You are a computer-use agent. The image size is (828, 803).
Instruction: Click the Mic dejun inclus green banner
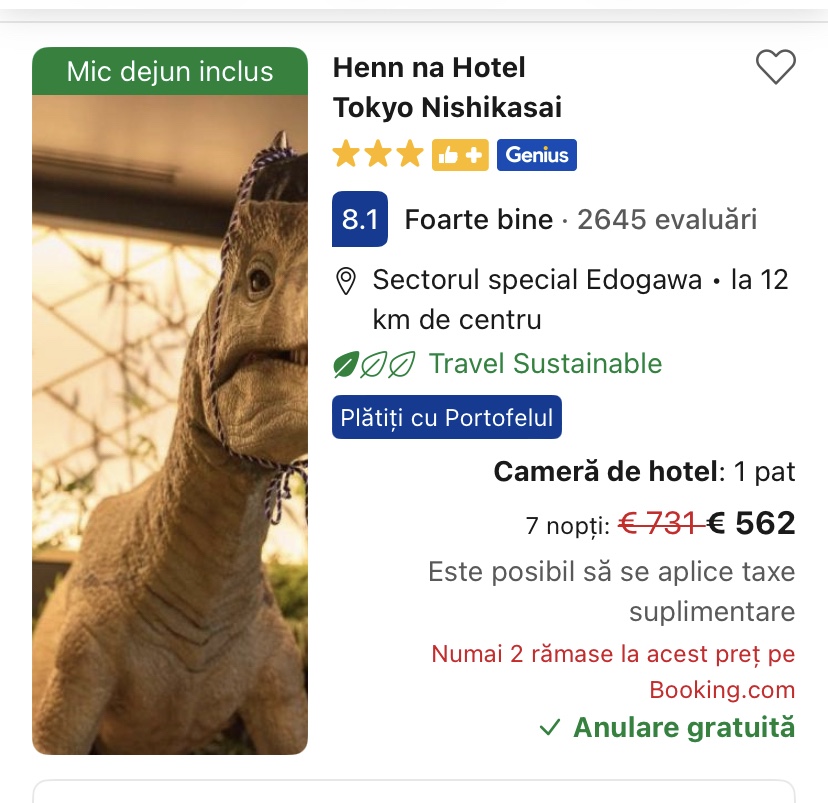click(x=170, y=72)
